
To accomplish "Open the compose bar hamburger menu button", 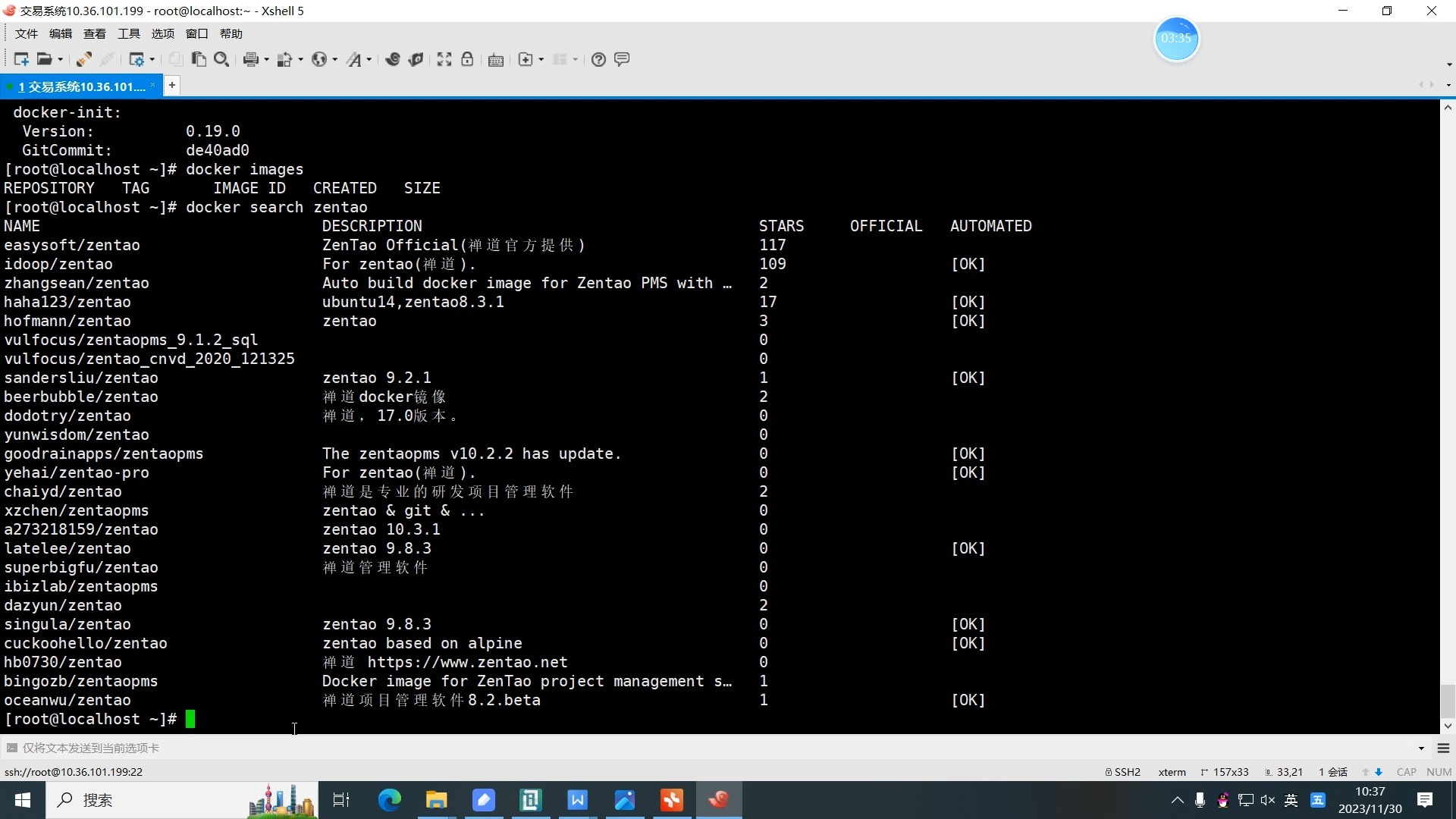I will coord(1443,748).
